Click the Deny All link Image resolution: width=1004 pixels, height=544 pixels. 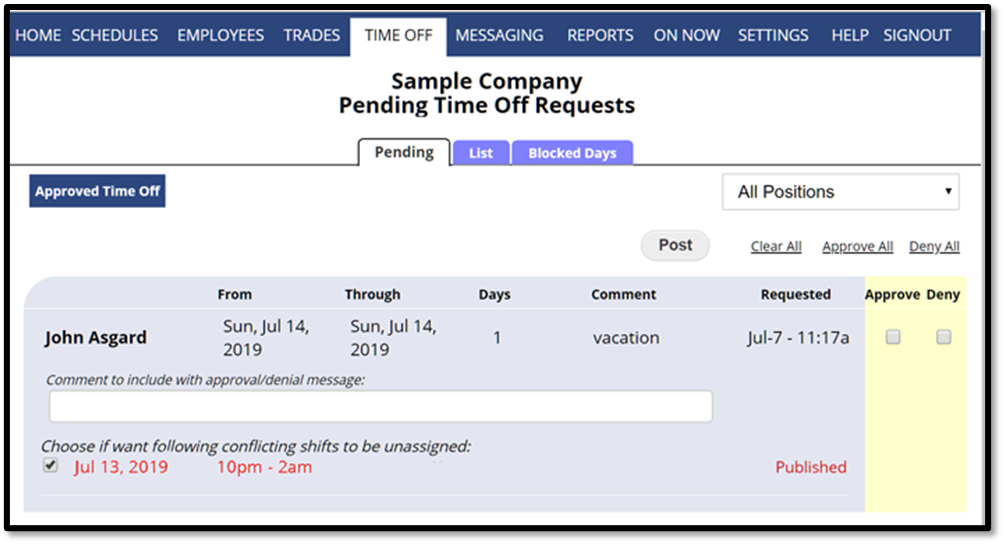pos(934,247)
